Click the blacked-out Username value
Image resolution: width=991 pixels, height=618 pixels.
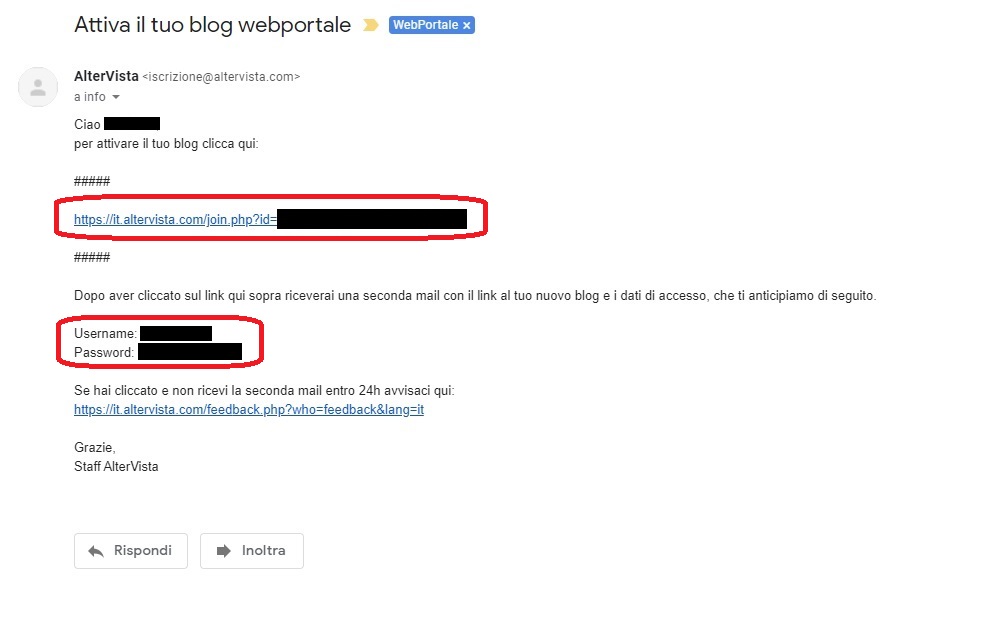coord(176,333)
